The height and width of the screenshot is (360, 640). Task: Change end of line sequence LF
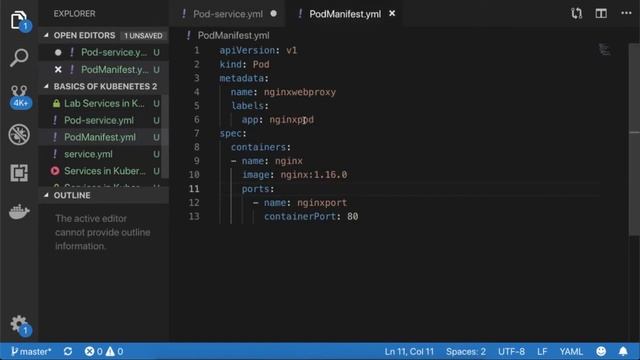pos(542,351)
